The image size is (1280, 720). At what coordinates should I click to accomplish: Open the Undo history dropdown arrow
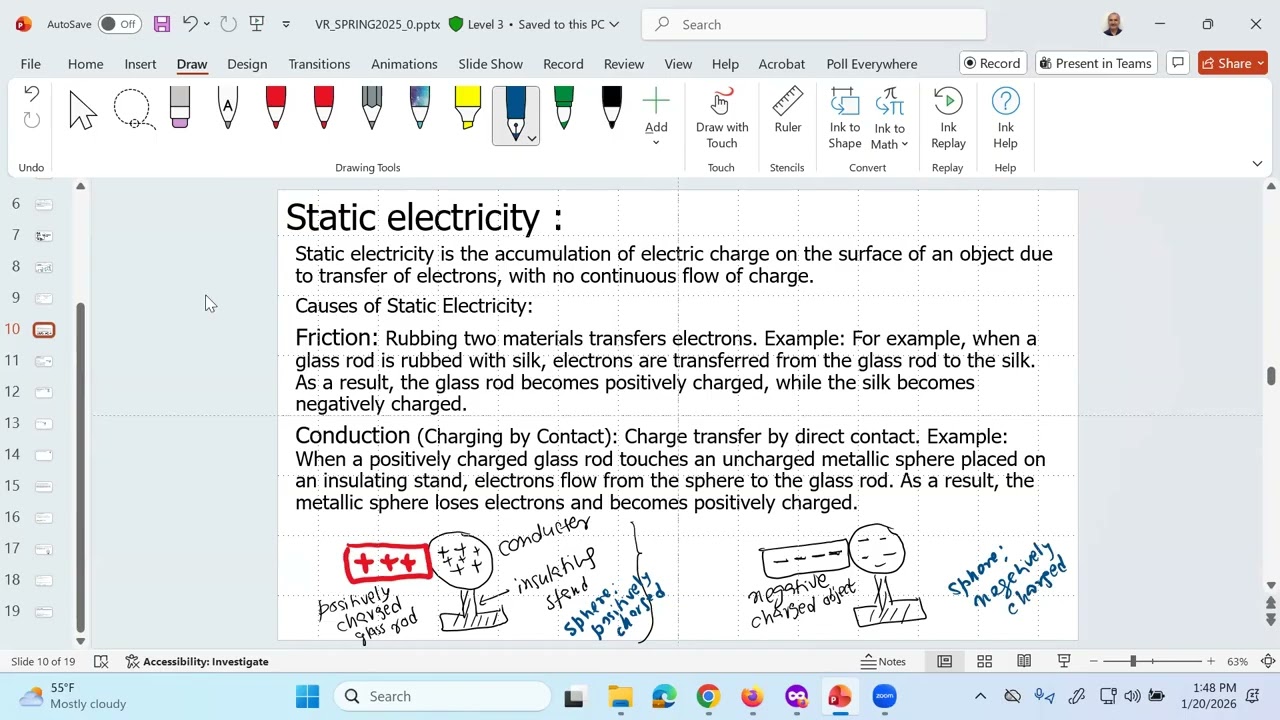pyautogui.click(x=206, y=24)
